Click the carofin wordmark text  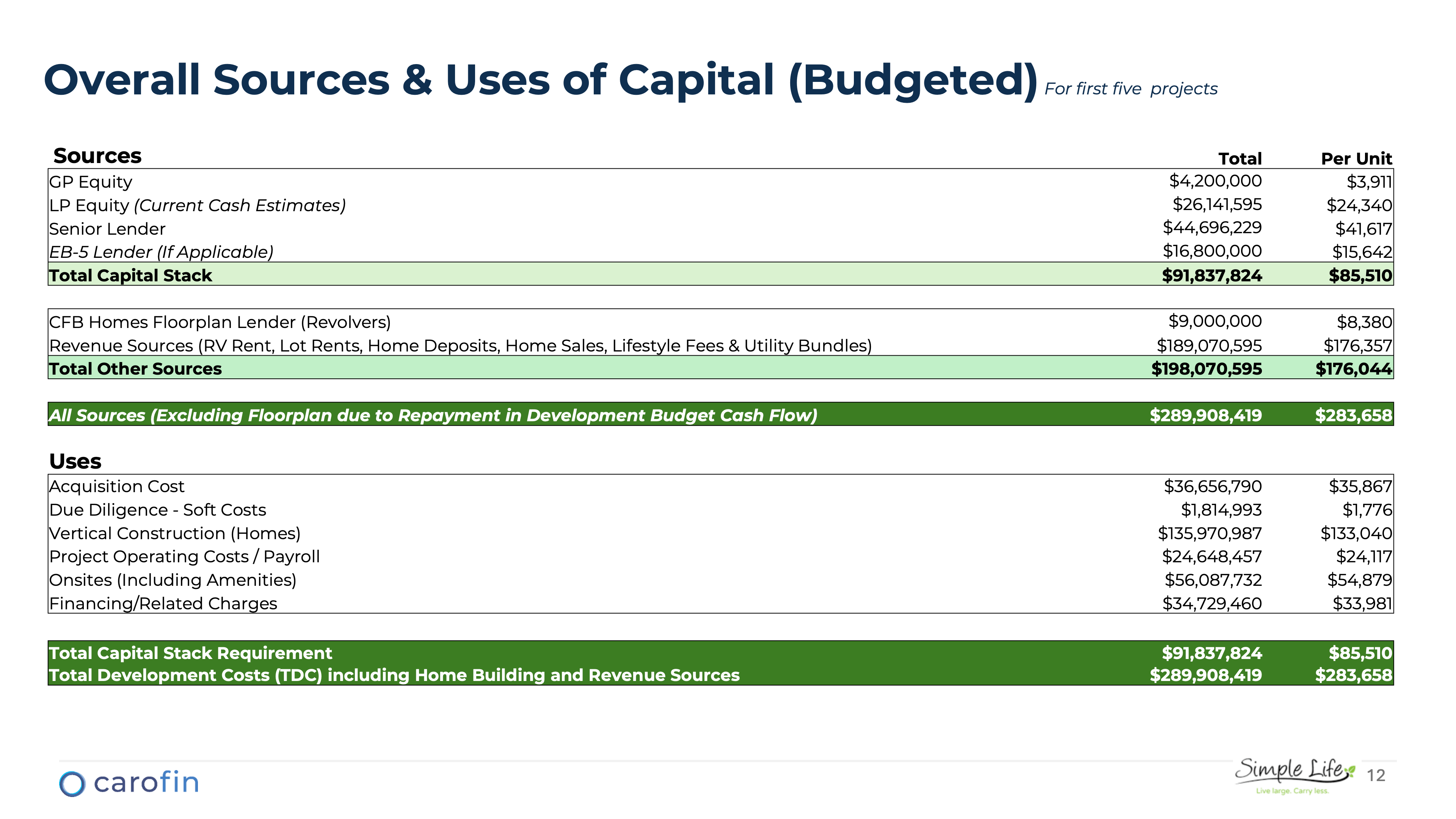pos(147,783)
